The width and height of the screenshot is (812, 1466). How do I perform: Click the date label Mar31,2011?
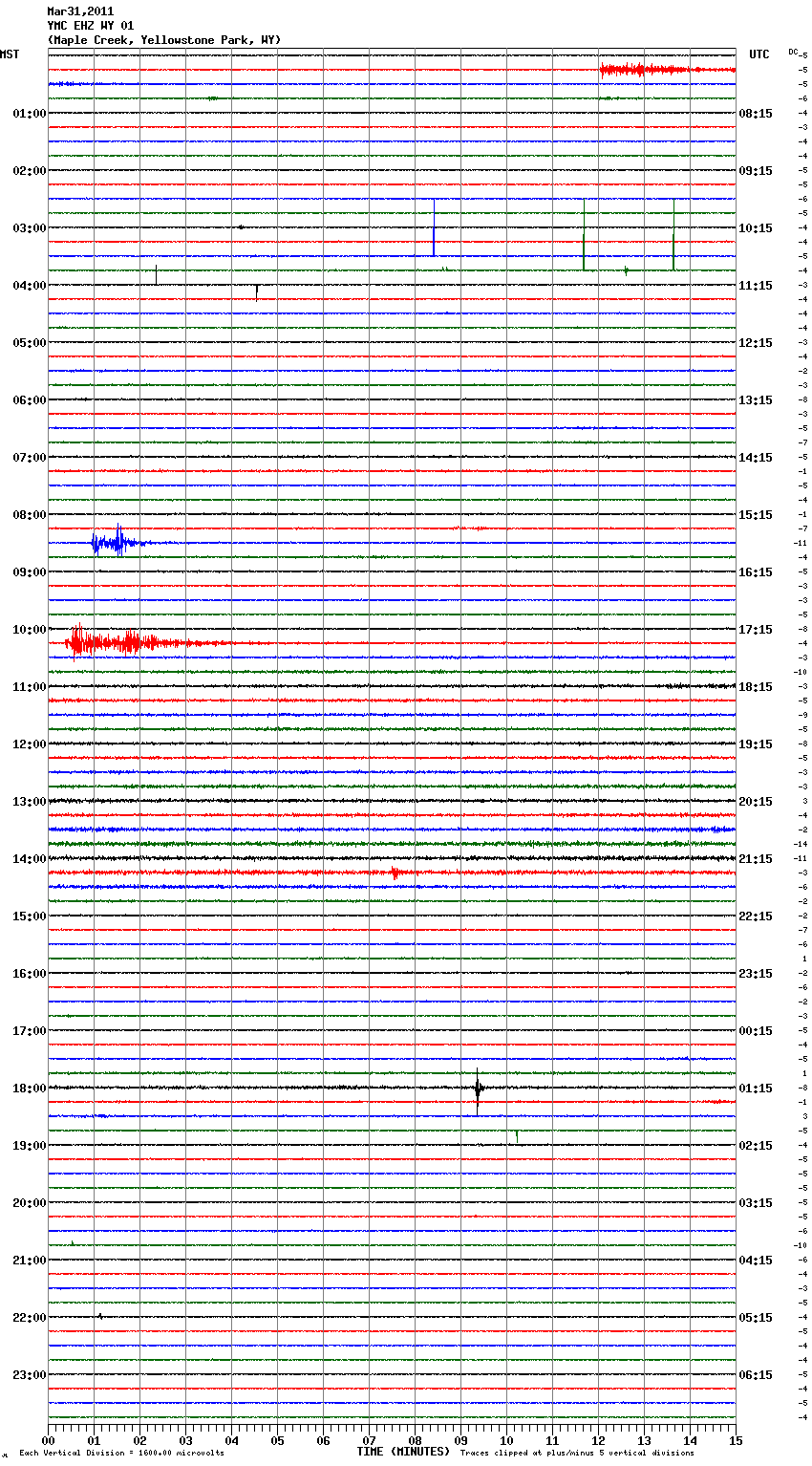(x=80, y=11)
